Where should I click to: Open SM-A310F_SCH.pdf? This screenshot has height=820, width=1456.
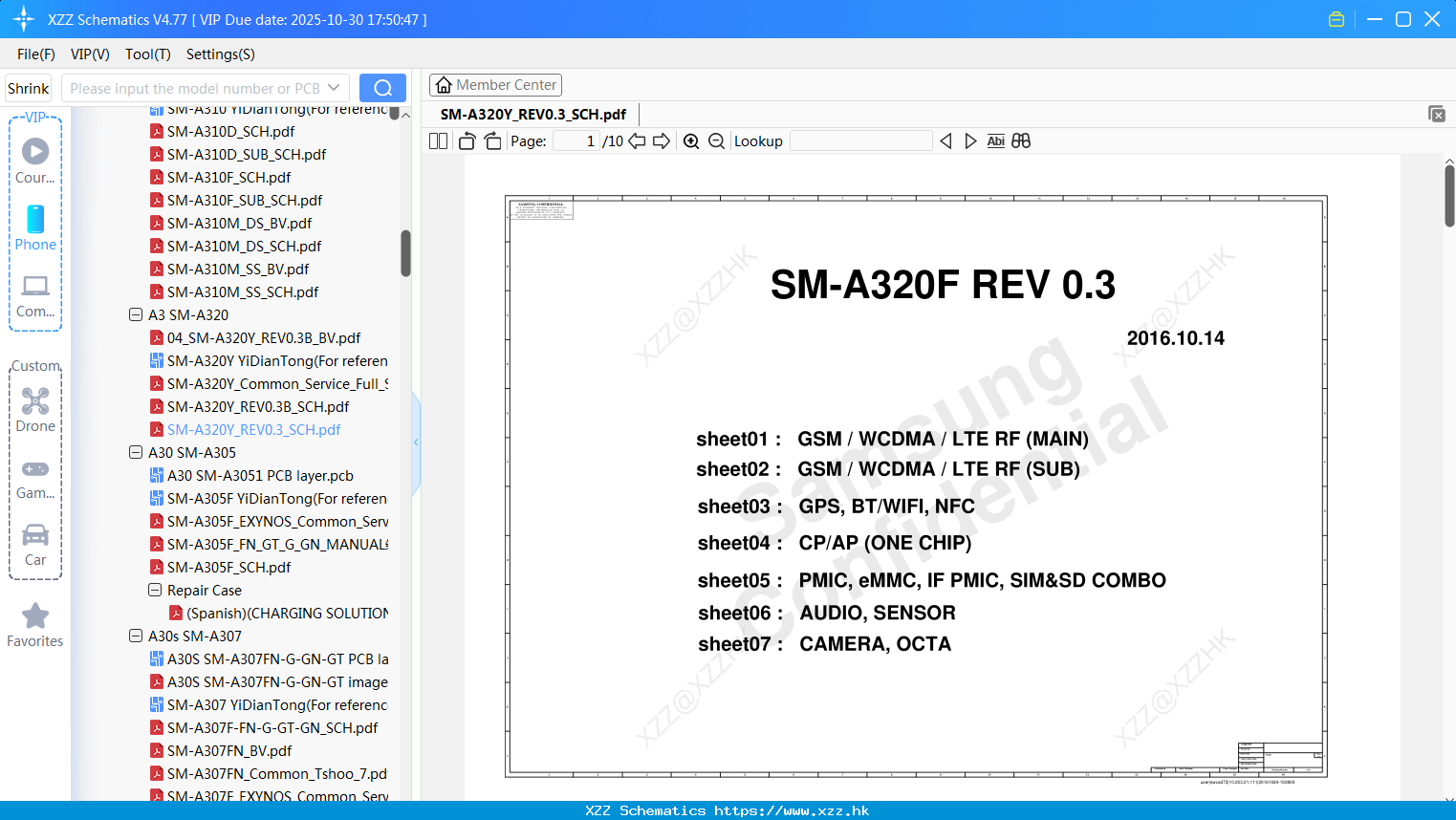[228, 177]
